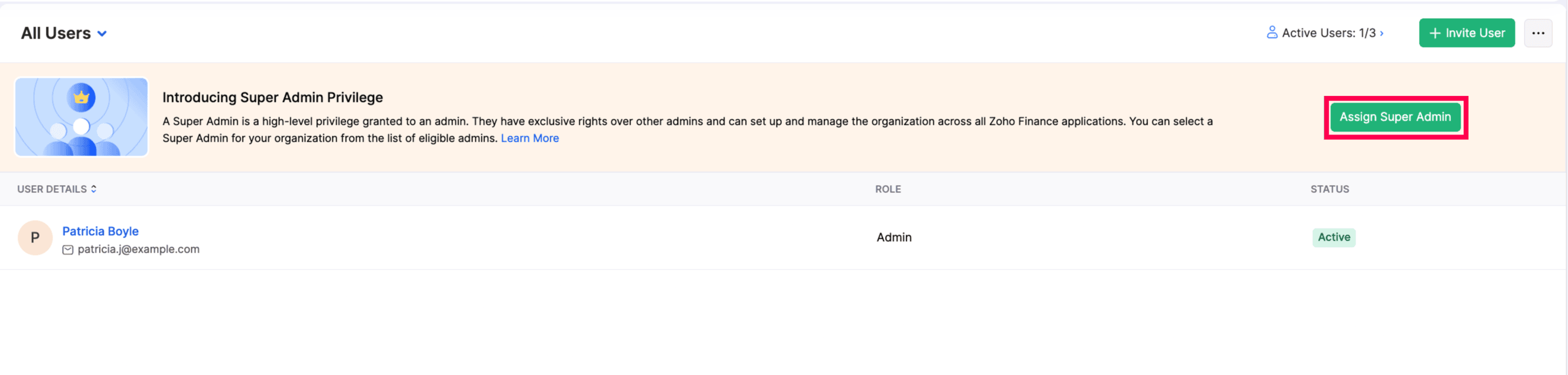Open Patricia Boyle's user profile
The image size is (1568, 375).
(x=100, y=232)
